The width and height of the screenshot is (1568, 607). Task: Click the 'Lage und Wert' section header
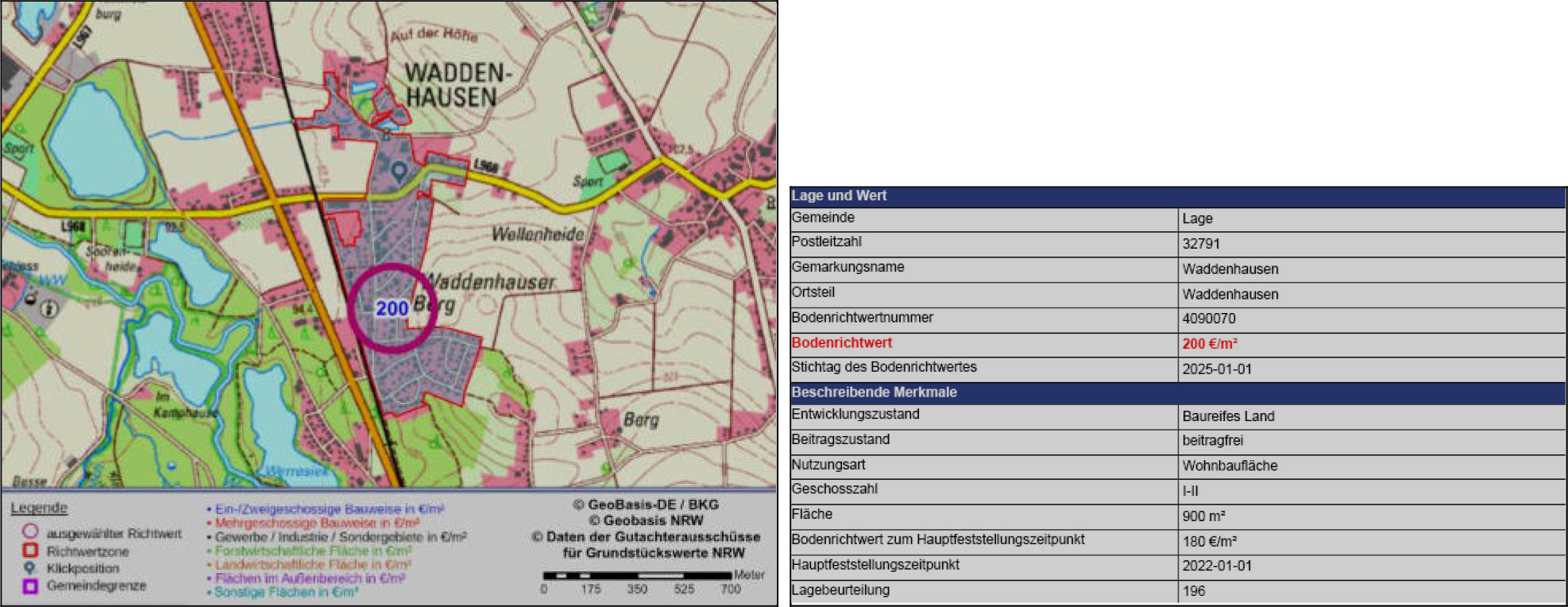pyautogui.click(x=839, y=195)
